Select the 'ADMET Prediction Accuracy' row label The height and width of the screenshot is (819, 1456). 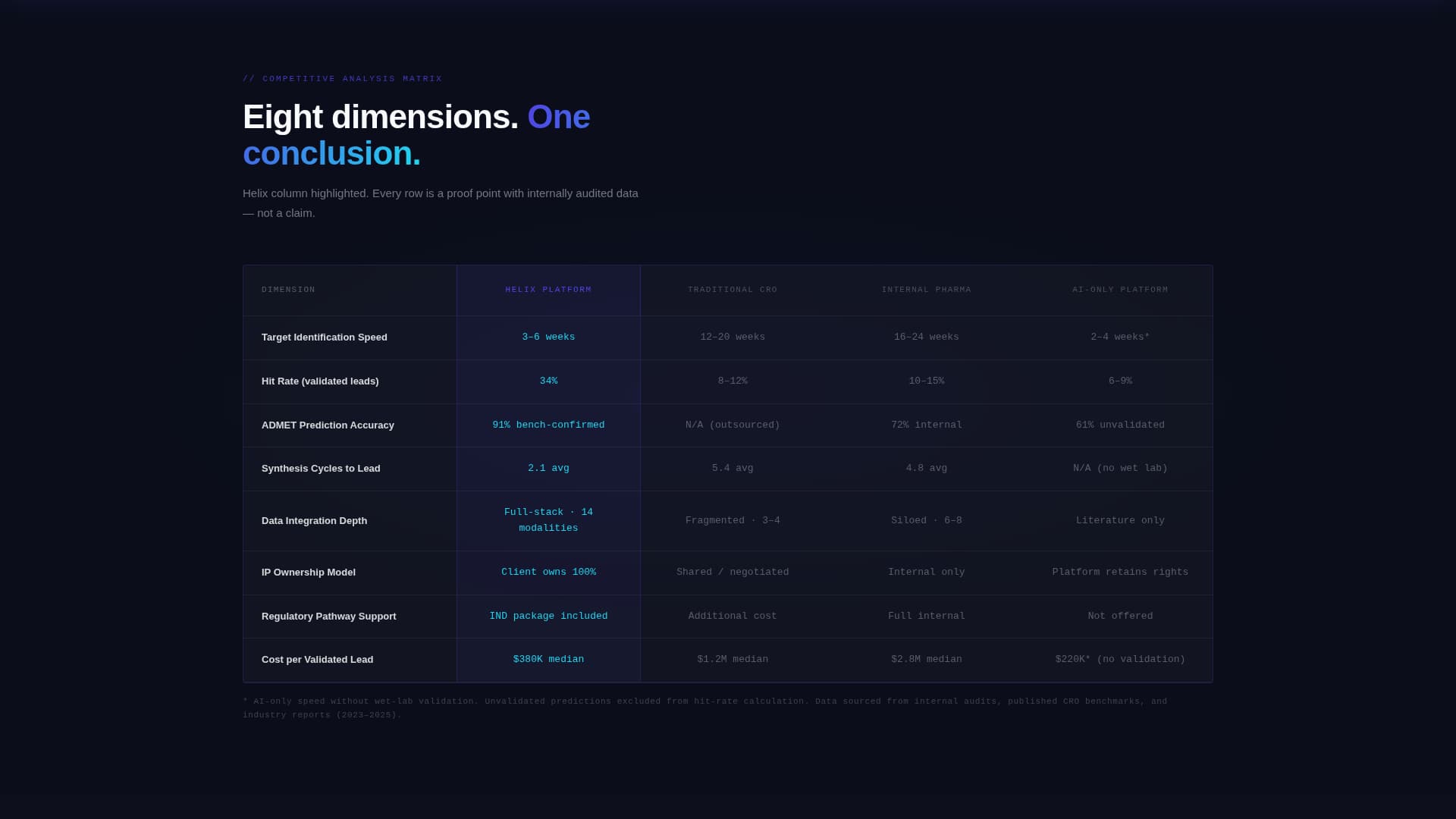[x=328, y=425]
